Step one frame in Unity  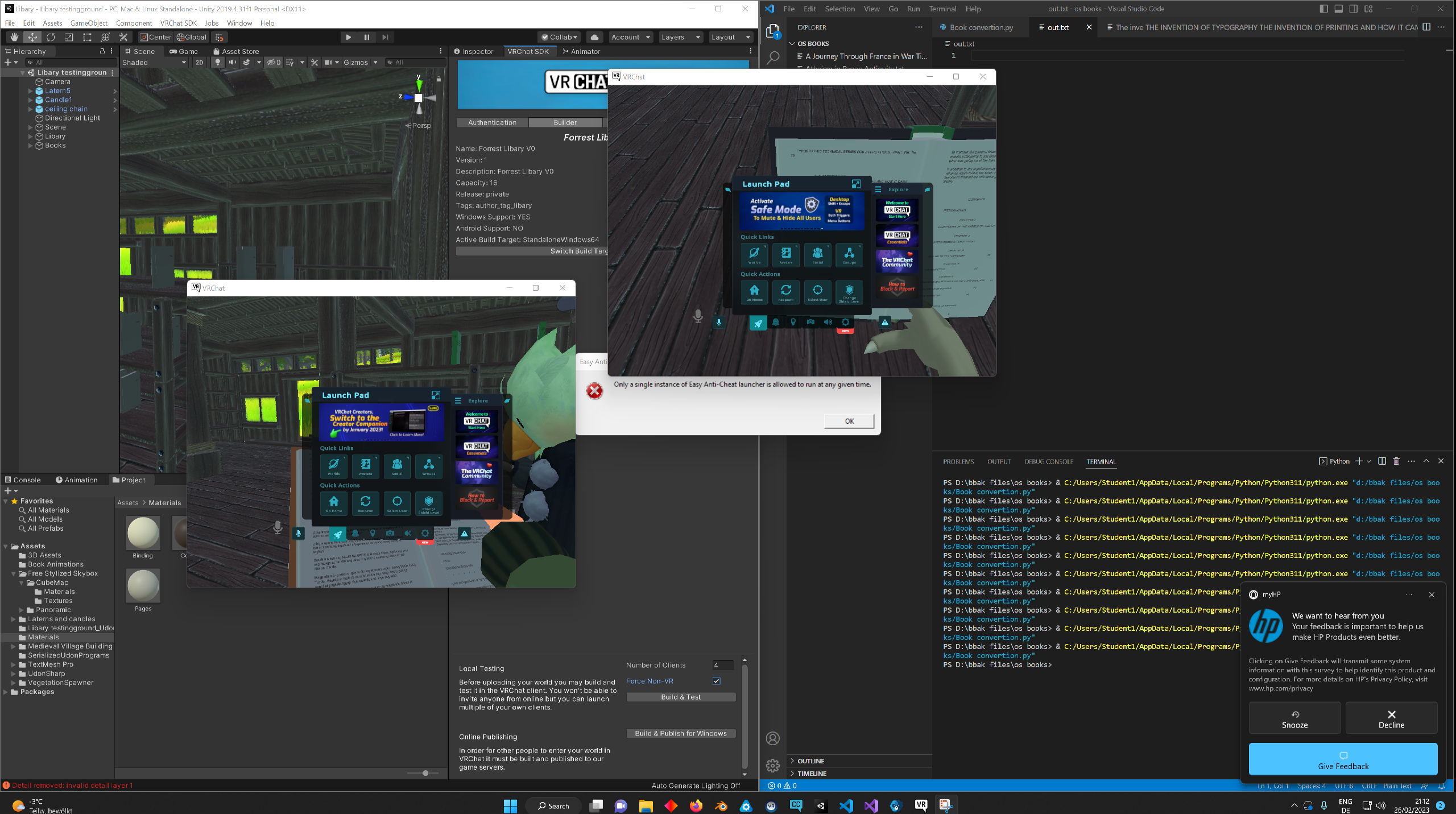pyautogui.click(x=385, y=37)
